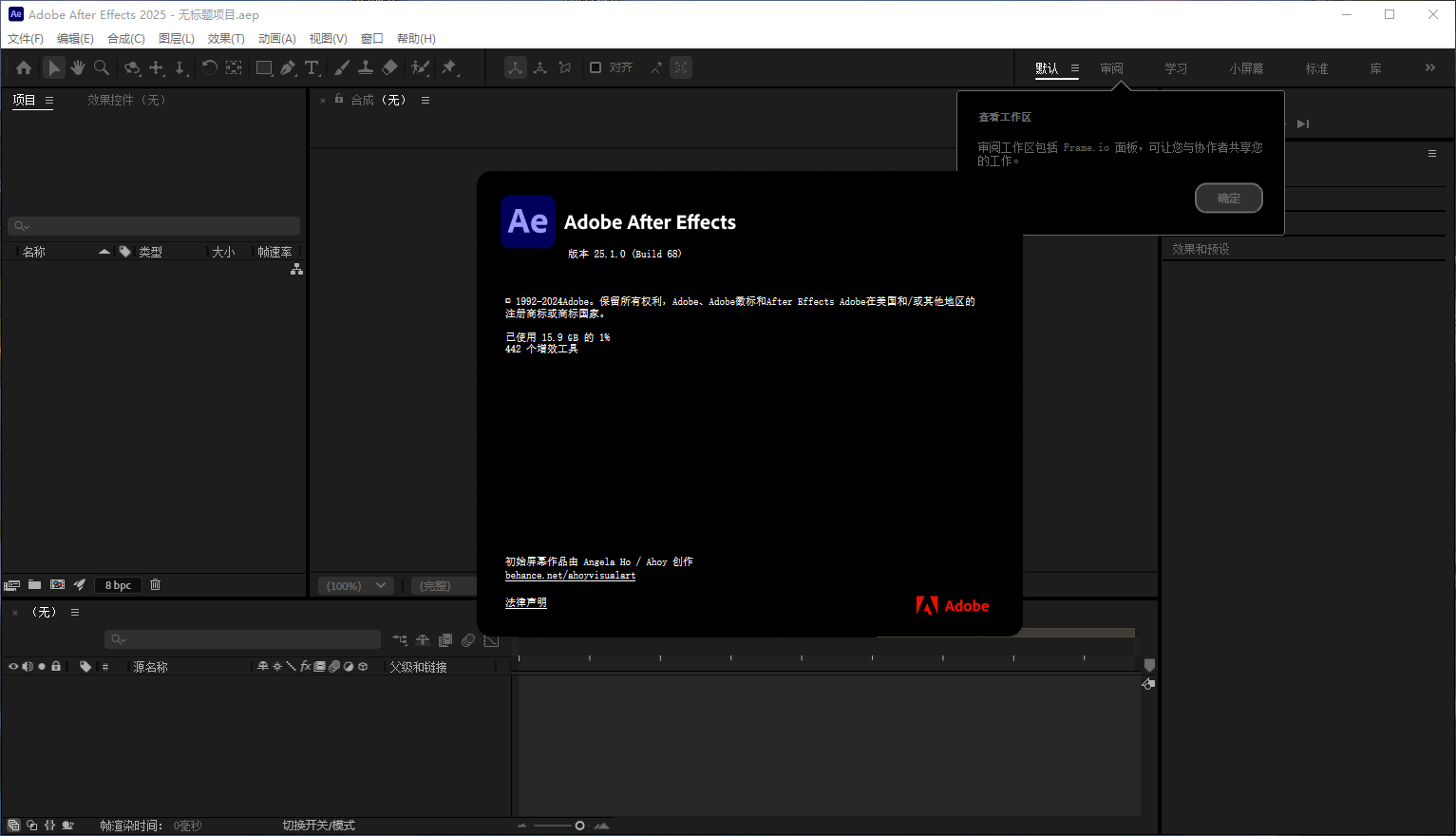Open the 效果(T) menu
The image size is (1456, 836).
[x=226, y=39]
